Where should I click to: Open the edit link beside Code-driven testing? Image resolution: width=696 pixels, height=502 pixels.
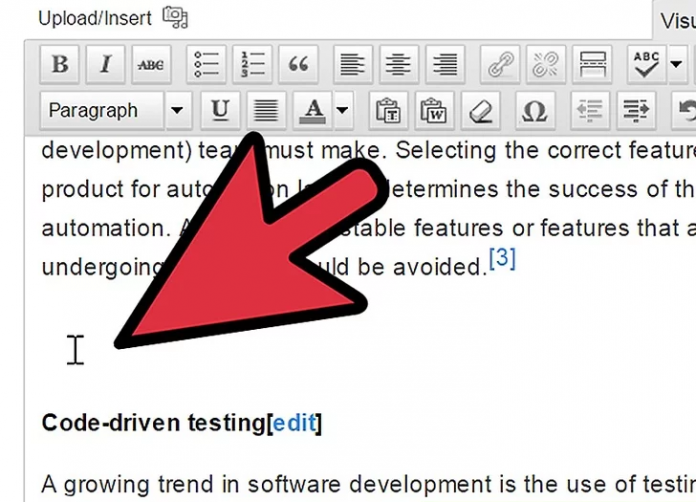pyautogui.click(x=294, y=423)
